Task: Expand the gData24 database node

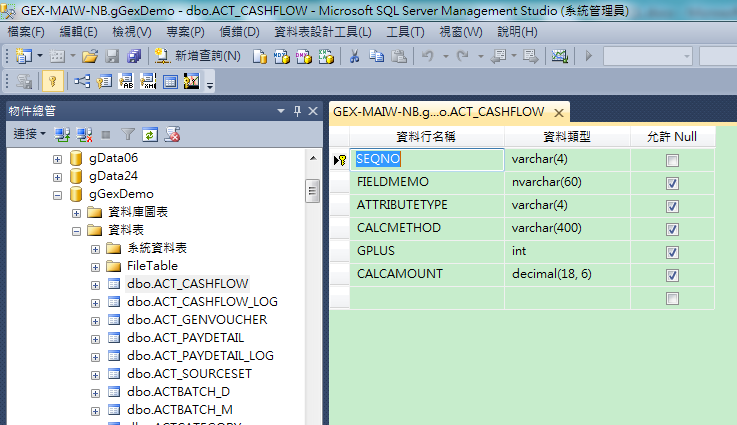Action: [57, 177]
